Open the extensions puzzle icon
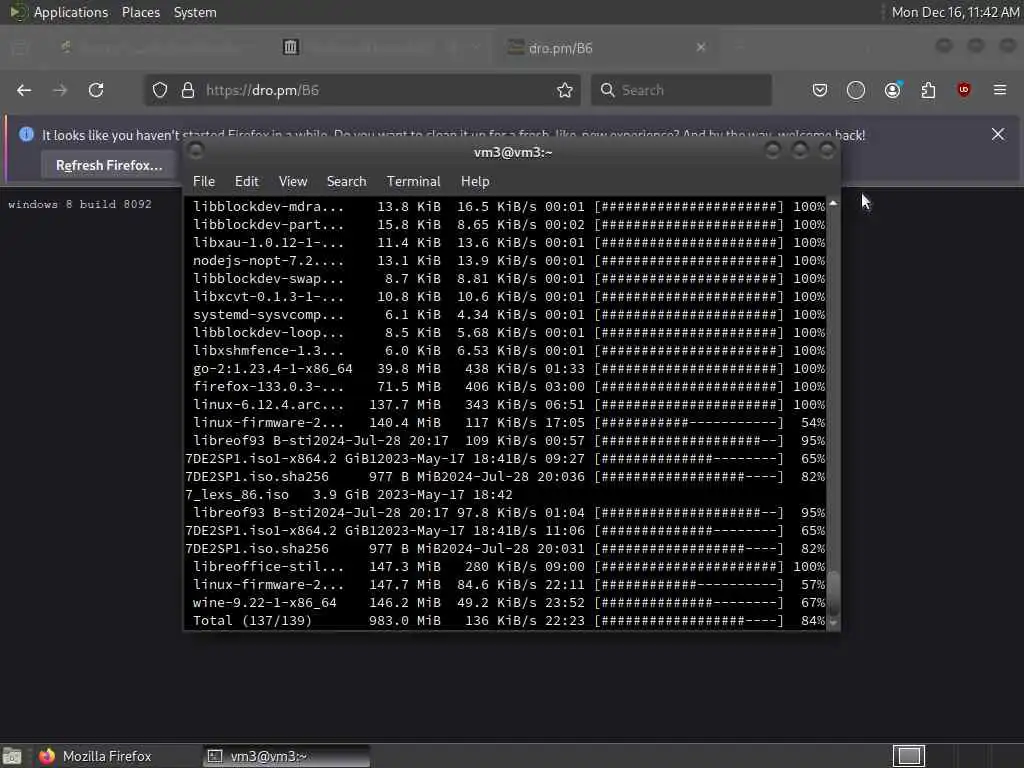 (928, 90)
